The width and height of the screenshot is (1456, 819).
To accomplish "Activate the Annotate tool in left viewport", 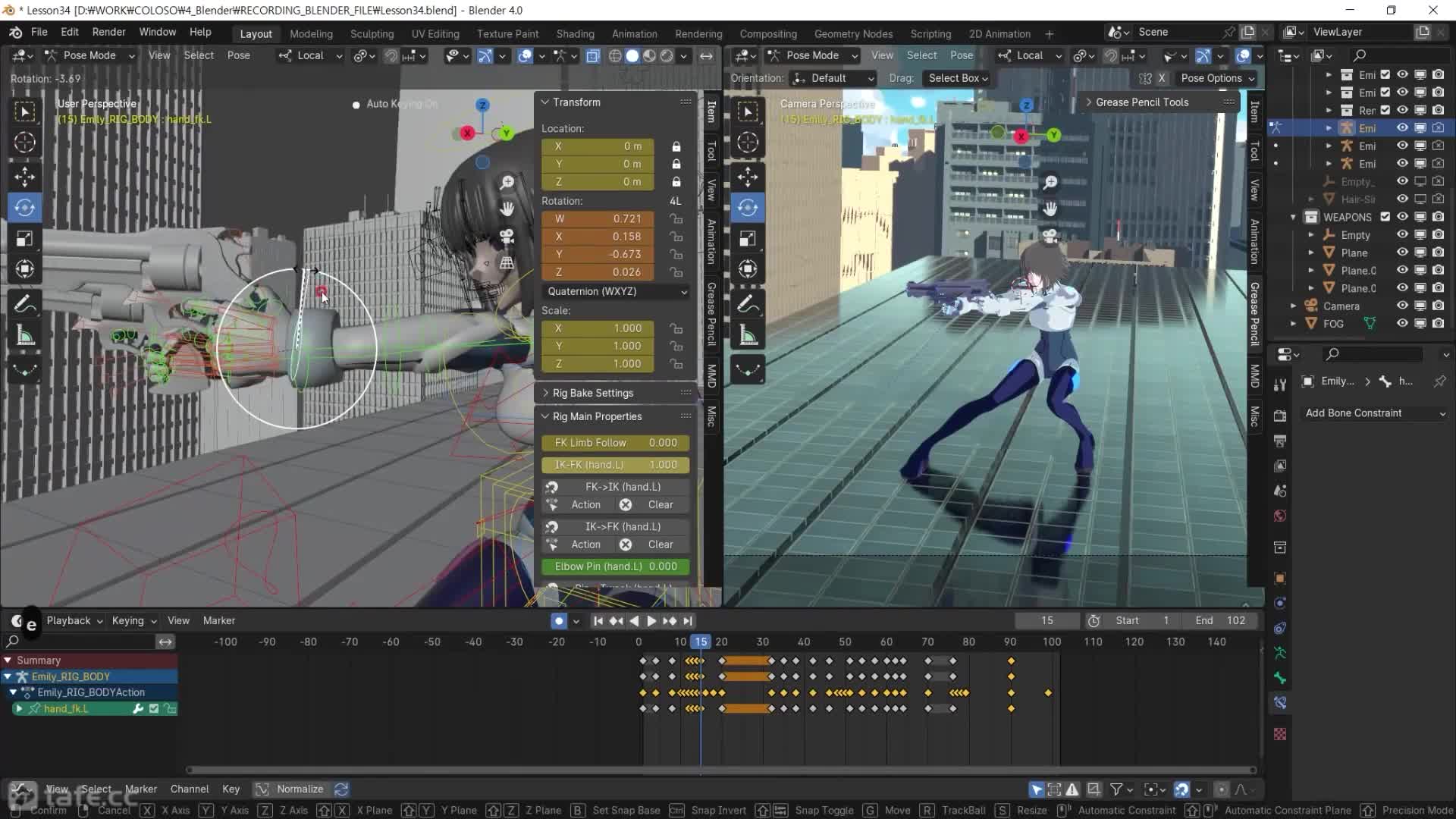I will click(x=24, y=304).
